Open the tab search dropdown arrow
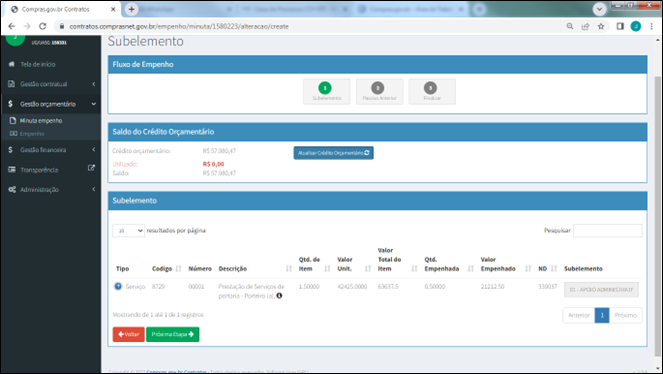The height and width of the screenshot is (374, 663). (599, 9)
